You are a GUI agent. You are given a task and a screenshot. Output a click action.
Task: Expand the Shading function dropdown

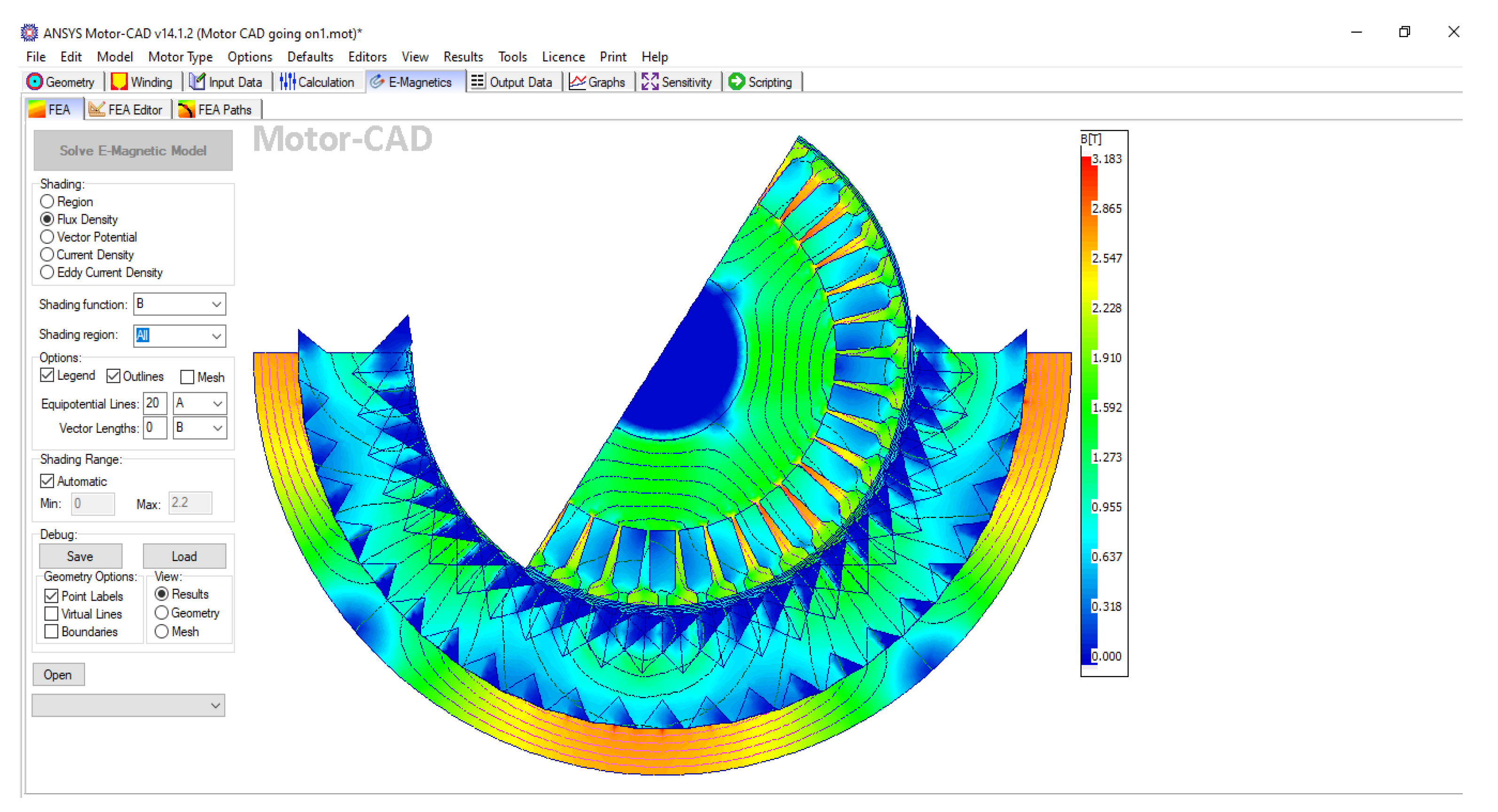216,304
